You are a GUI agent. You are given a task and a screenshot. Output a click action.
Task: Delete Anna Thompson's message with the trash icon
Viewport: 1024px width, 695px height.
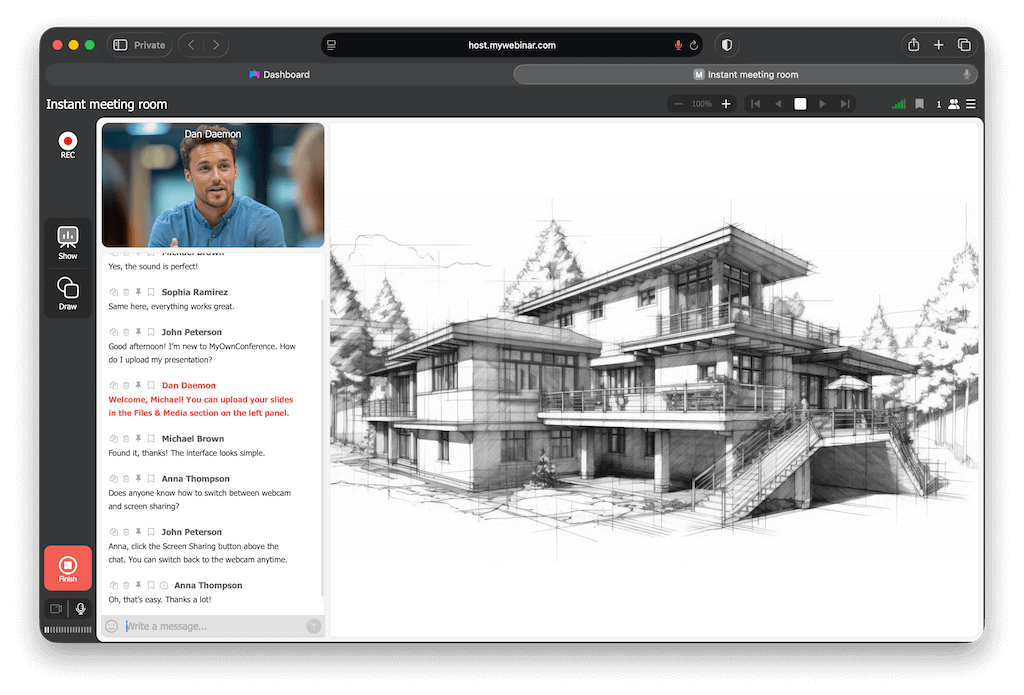pos(124,478)
